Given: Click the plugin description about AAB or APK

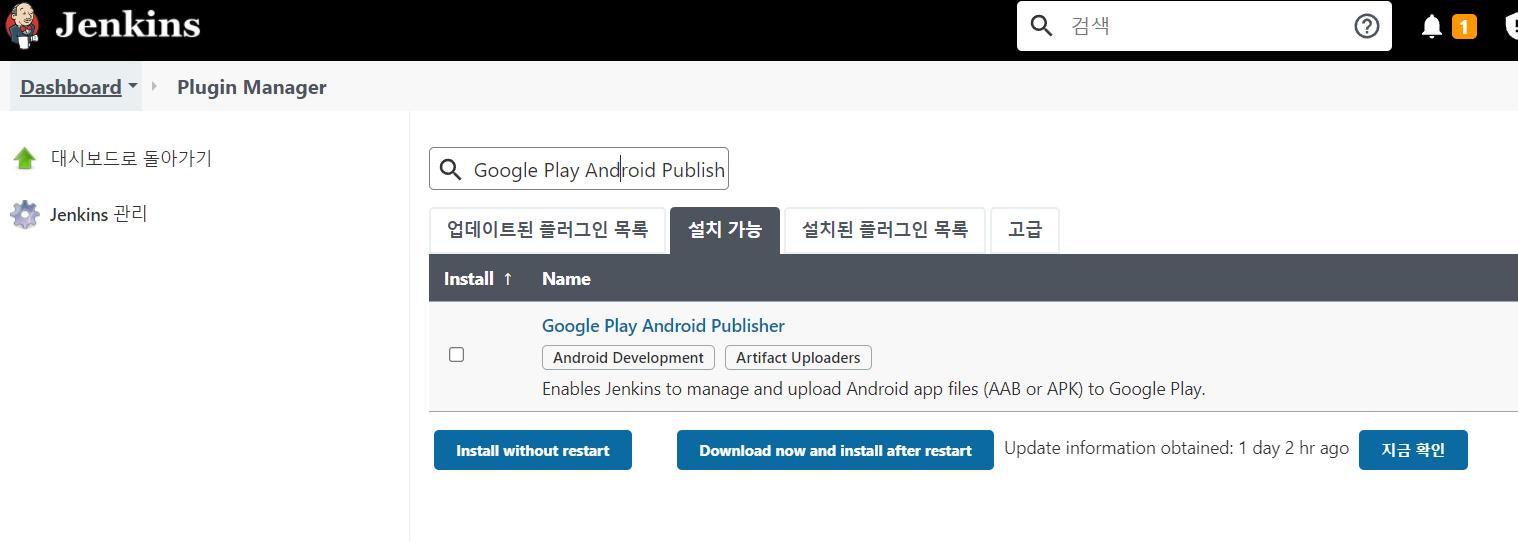Looking at the screenshot, I should click(x=874, y=388).
